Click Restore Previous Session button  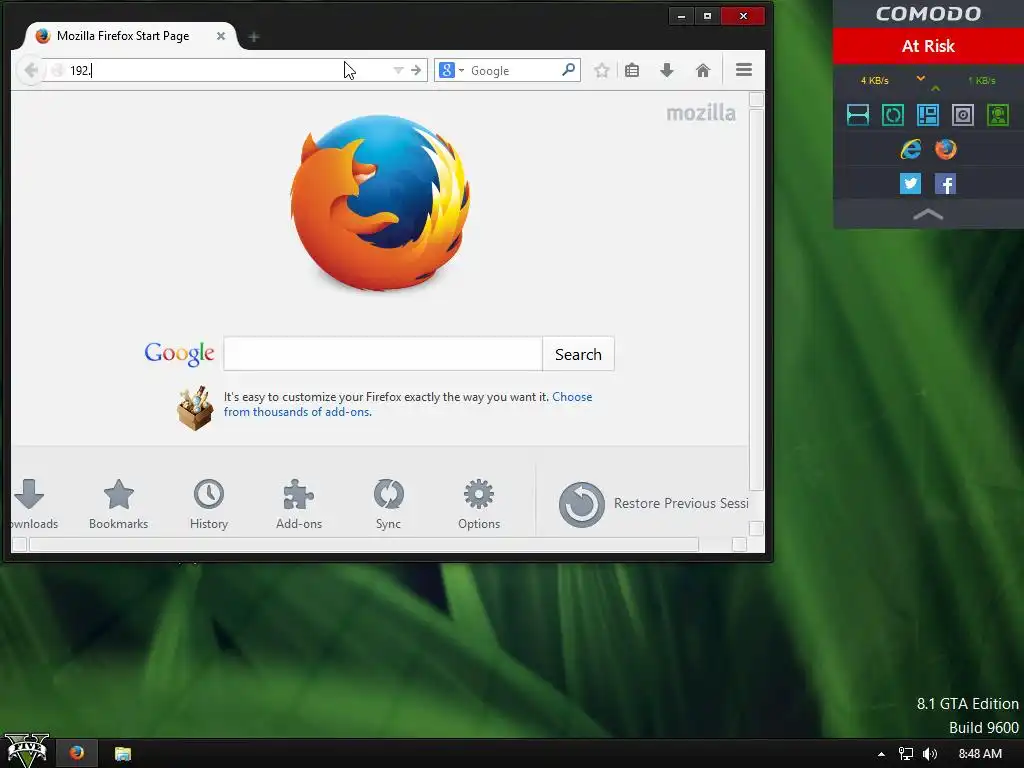click(x=653, y=504)
